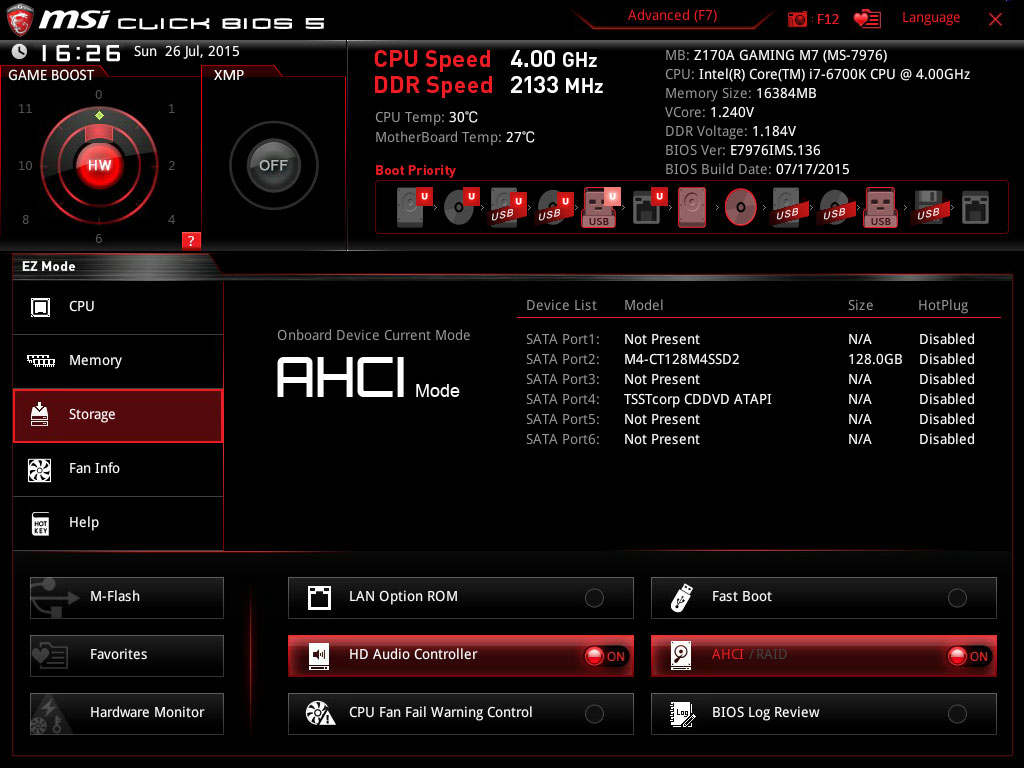This screenshot has width=1024, height=768.
Task: Select the UEFI USB CD/DVD boot icon
Action: click(555, 208)
